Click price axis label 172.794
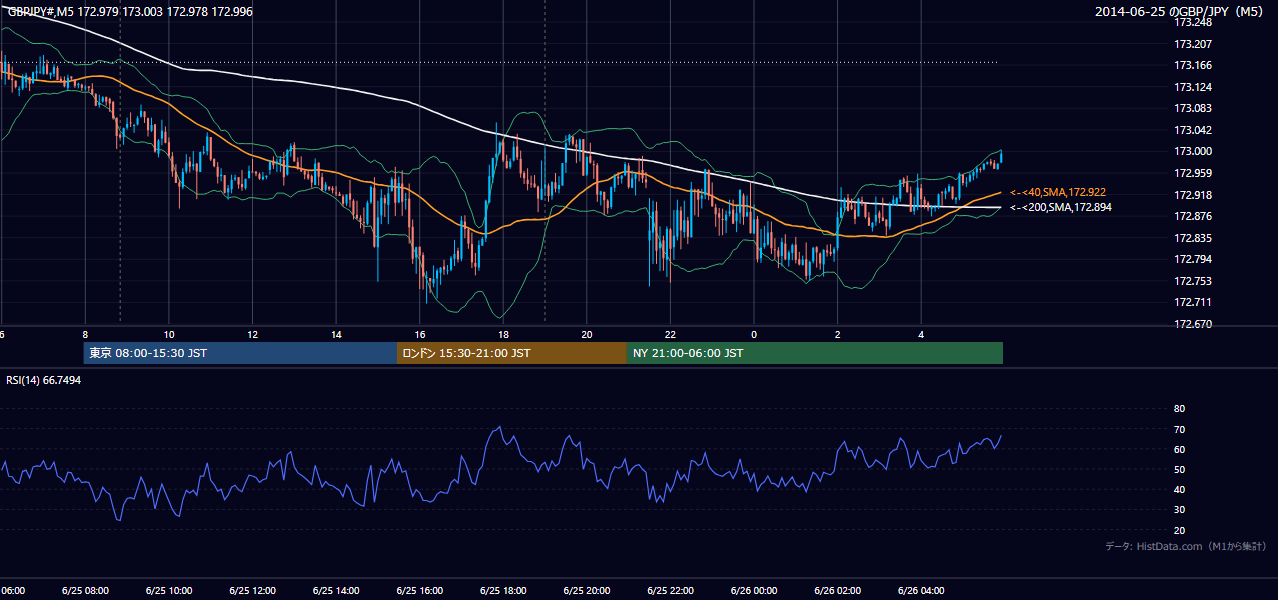 [x=1193, y=260]
